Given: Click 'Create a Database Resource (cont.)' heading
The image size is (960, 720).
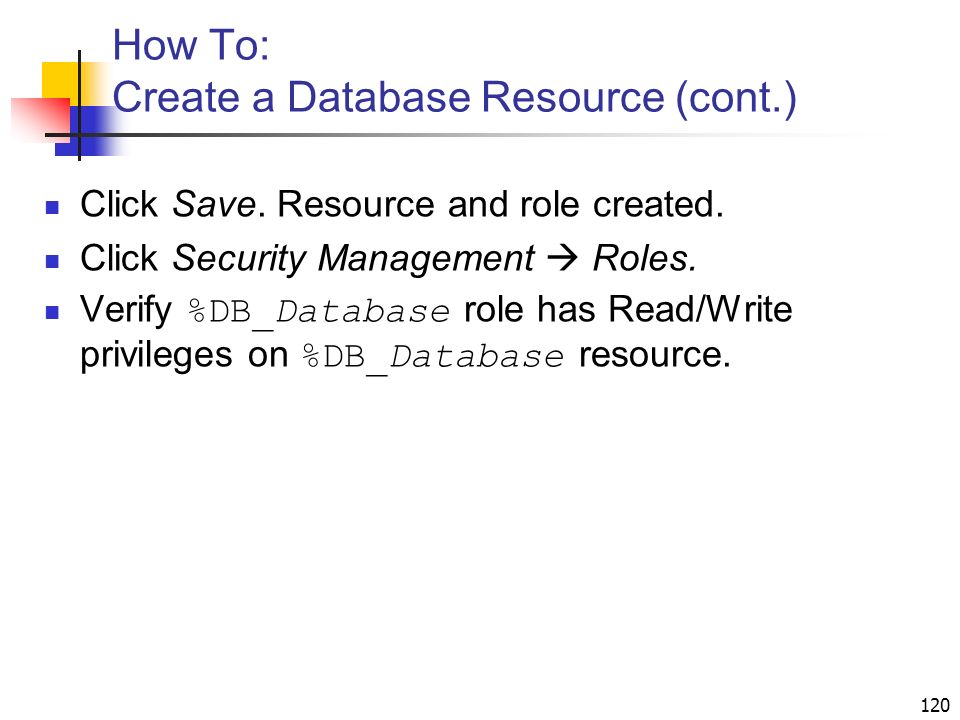Looking at the screenshot, I should (x=454, y=97).
